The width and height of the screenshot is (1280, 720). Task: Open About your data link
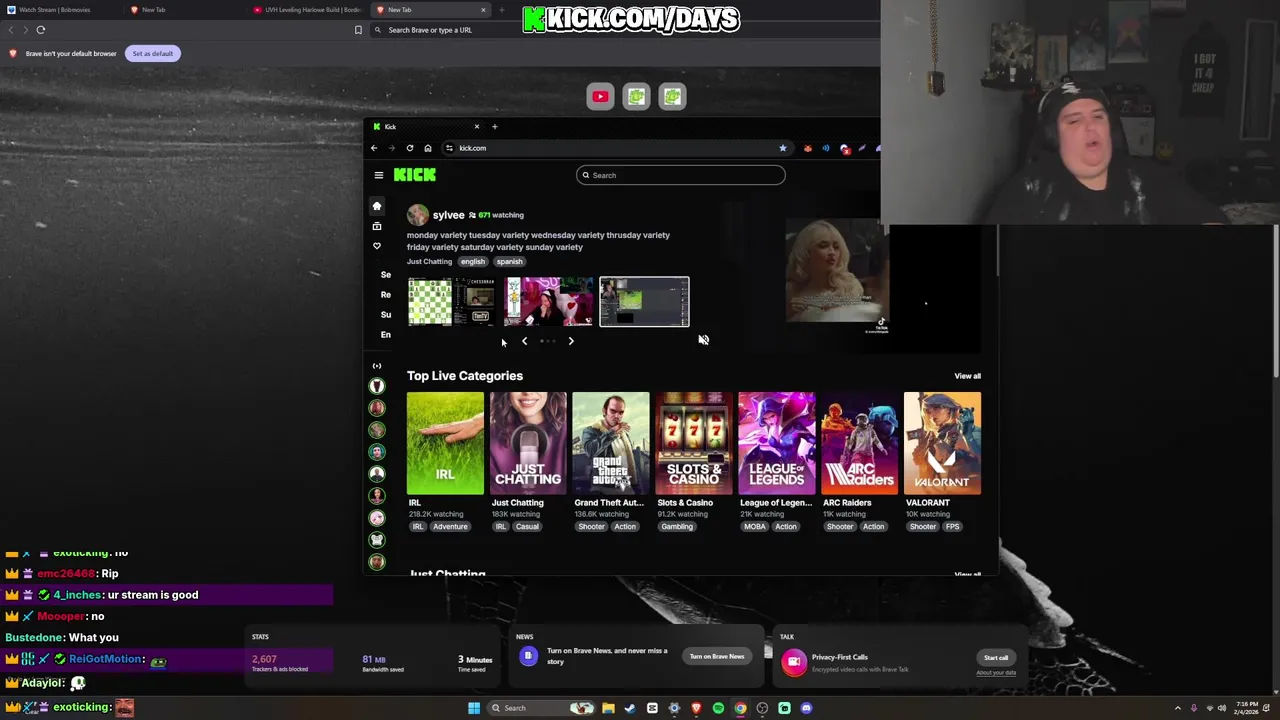coord(996,673)
